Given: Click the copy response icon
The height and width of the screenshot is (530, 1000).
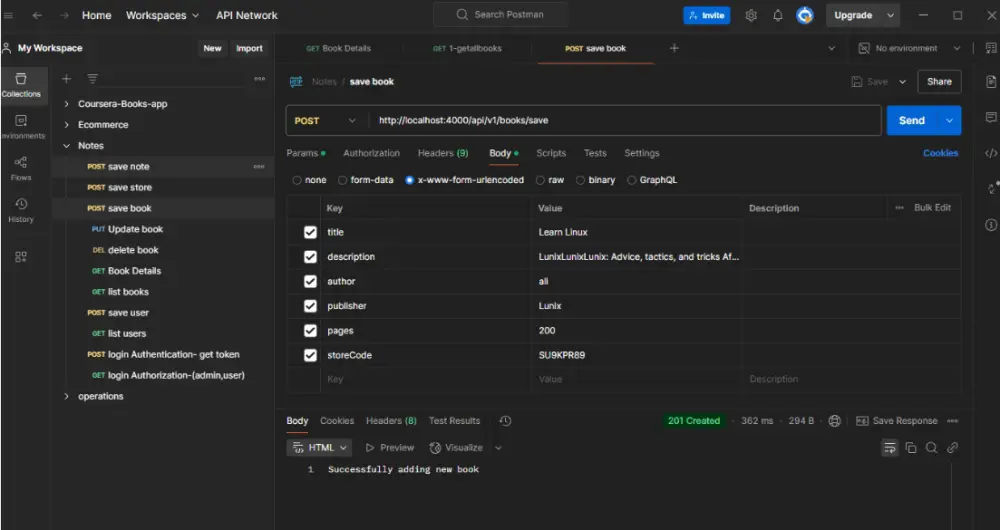Looking at the screenshot, I should pyautogui.click(x=911, y=448).
